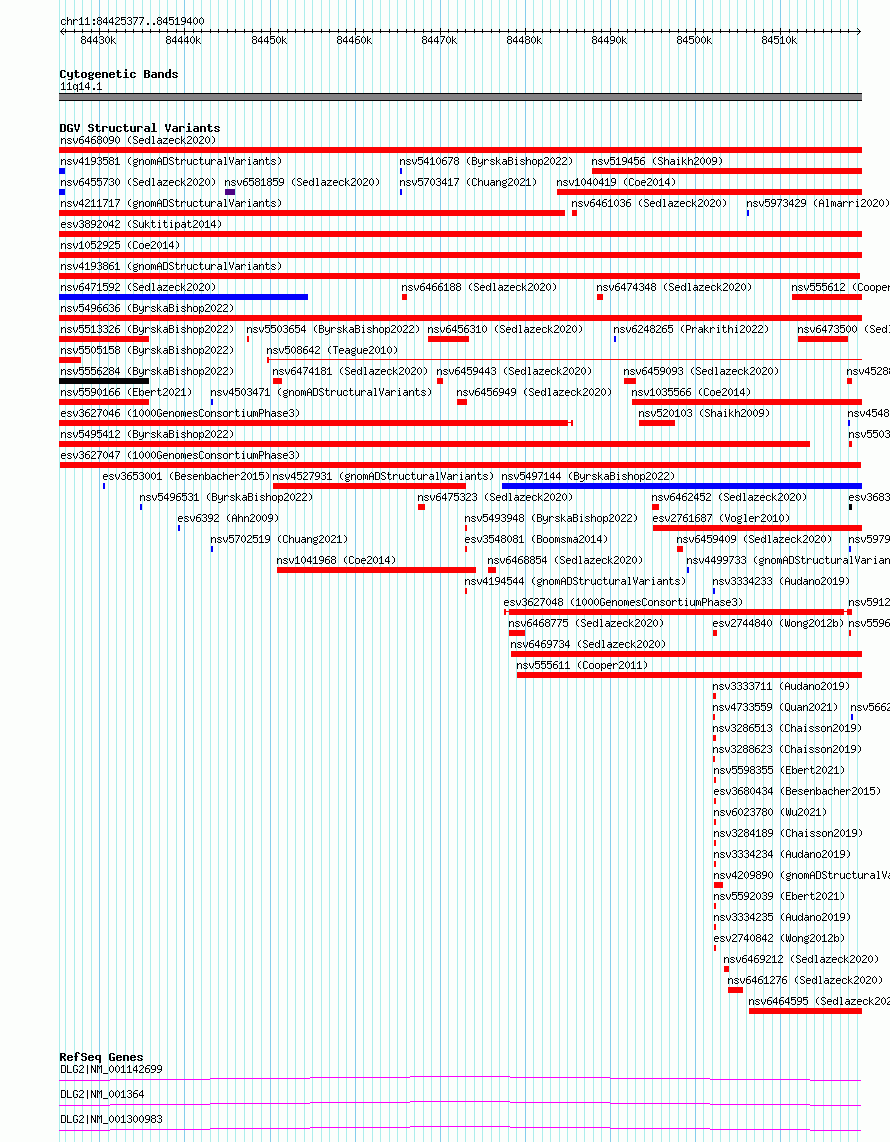
Task: Select the RefSeq Genes track heading
Action: (x=101, y=1058)
